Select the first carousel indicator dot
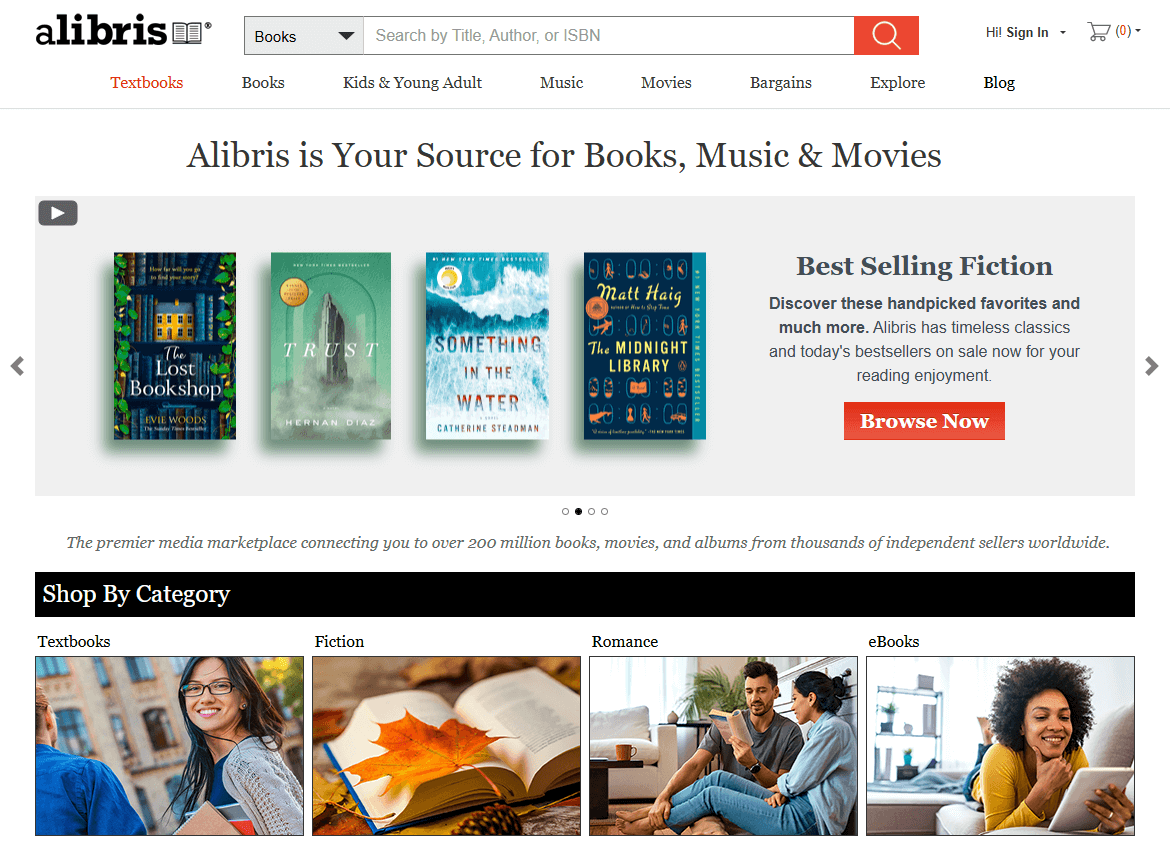Viewport: 1170px width, 850px height. click(x=566, y=511)
